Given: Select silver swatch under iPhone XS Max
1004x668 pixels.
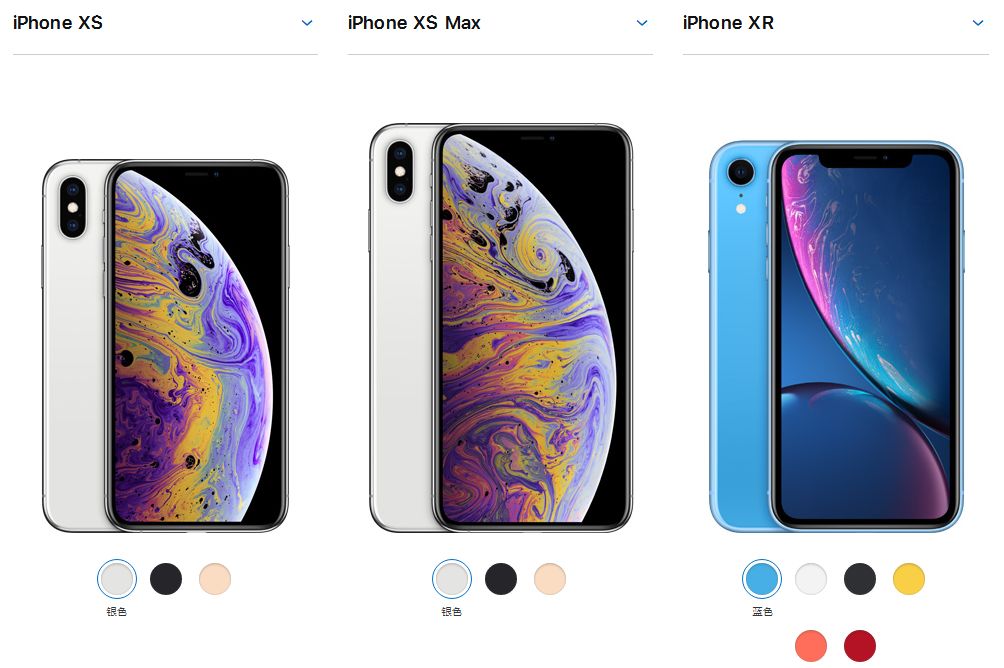Looking at the screenshot, I should point(452,579).
